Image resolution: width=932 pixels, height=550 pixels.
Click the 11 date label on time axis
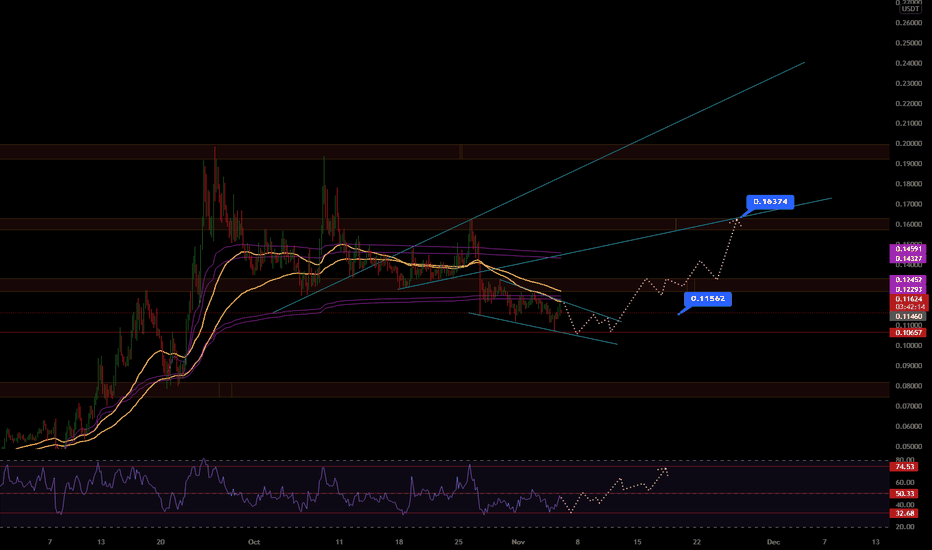[339, 542]
